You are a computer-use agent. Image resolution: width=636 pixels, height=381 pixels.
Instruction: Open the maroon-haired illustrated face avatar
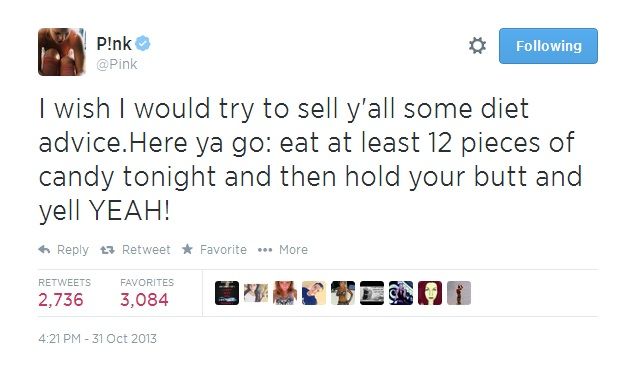pos(430,293)
